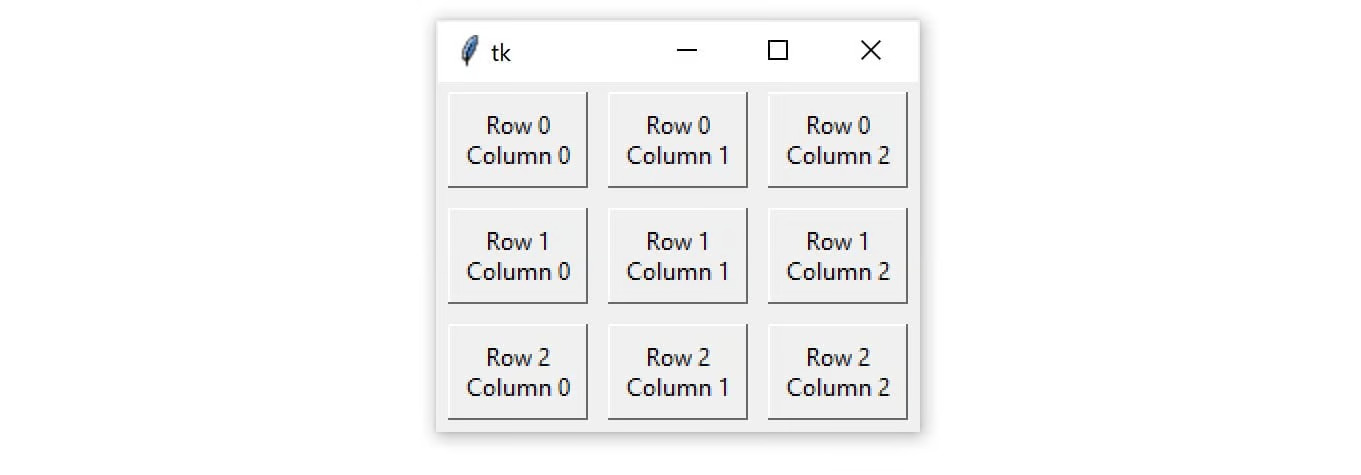
Task: Close the tk window
Action: 871,51
